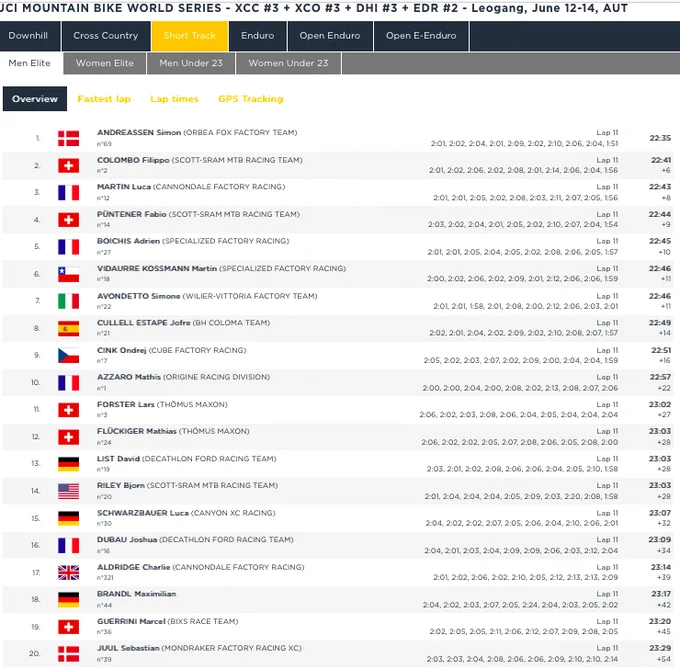Click Swiss flag beside Püntener Fabio
This screenshot has width=680, height=669.
pyautogui.click(x=69, y=220)
